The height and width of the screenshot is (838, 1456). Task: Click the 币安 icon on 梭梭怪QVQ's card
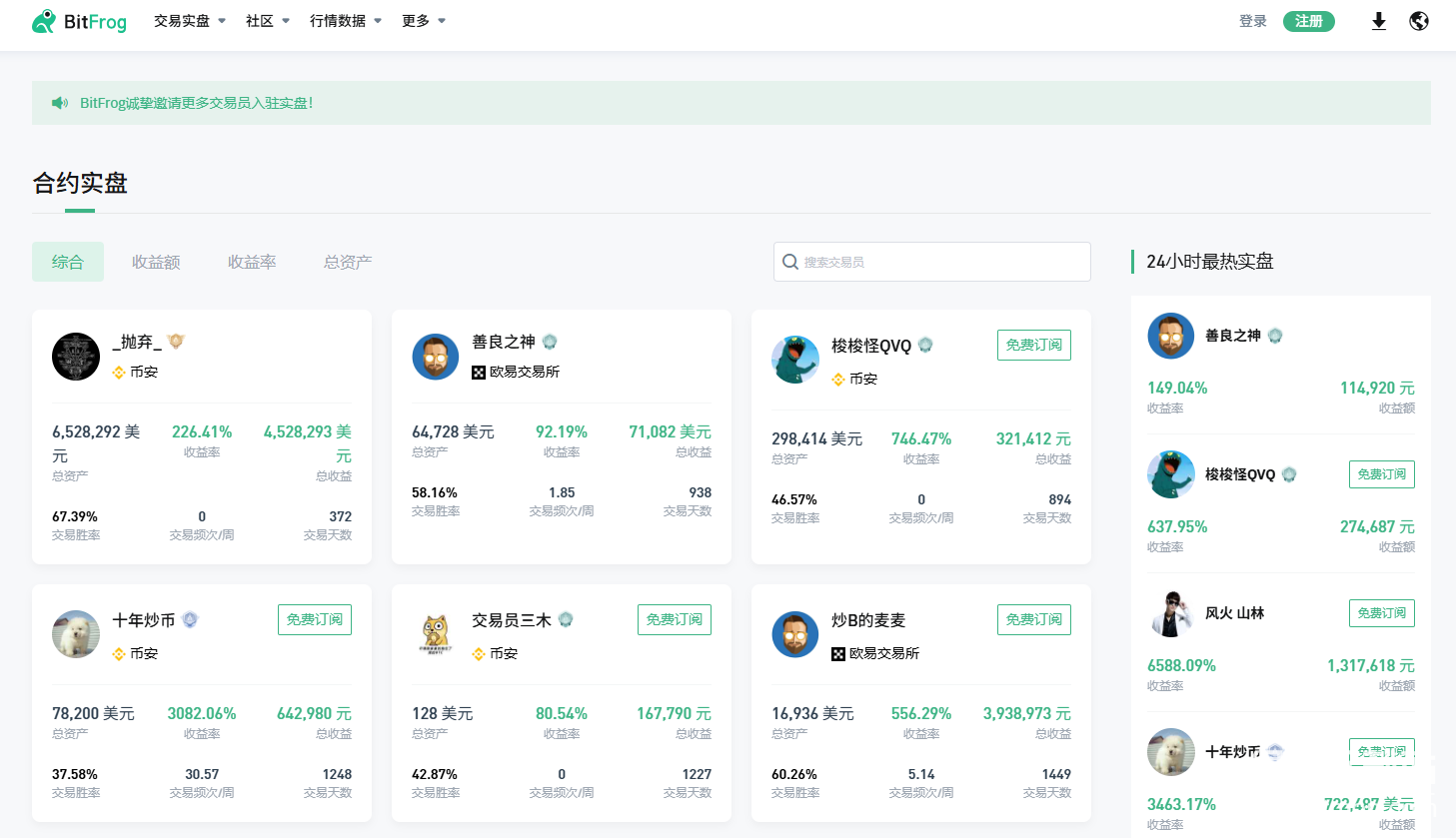(838, 379)
